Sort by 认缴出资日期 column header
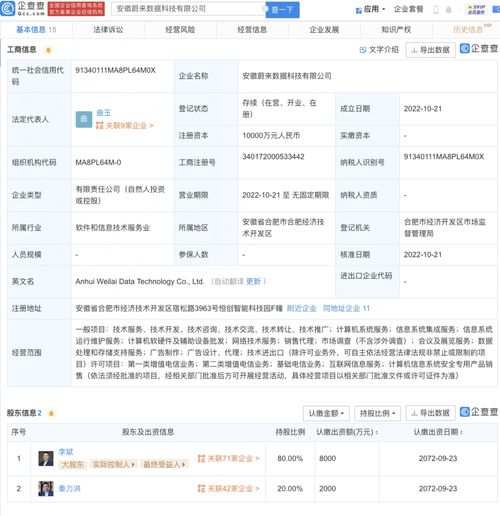This screenshot has width=500, height=516. click(x=438, y=432)
